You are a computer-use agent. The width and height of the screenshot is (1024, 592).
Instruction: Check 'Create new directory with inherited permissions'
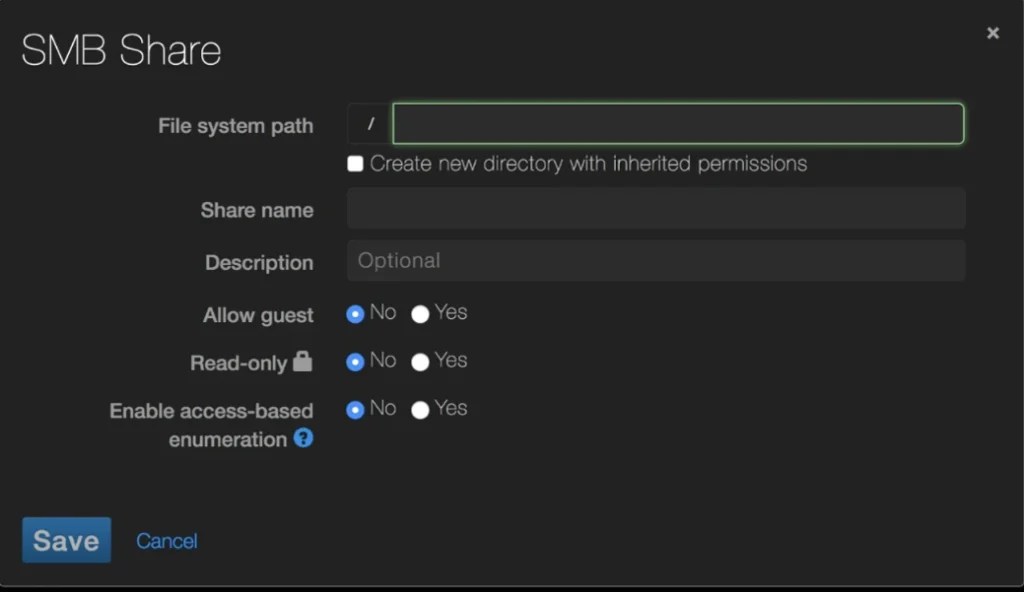pos(355,163)
